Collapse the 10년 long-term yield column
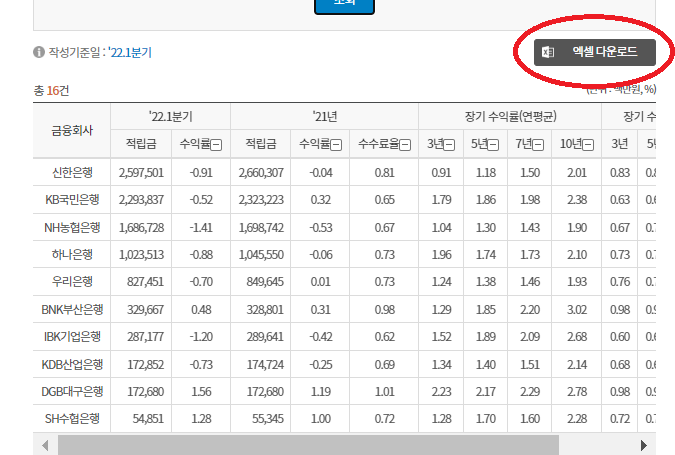Image resolution: width=675 pixels, height=455 pixels. tap(588, 145)
